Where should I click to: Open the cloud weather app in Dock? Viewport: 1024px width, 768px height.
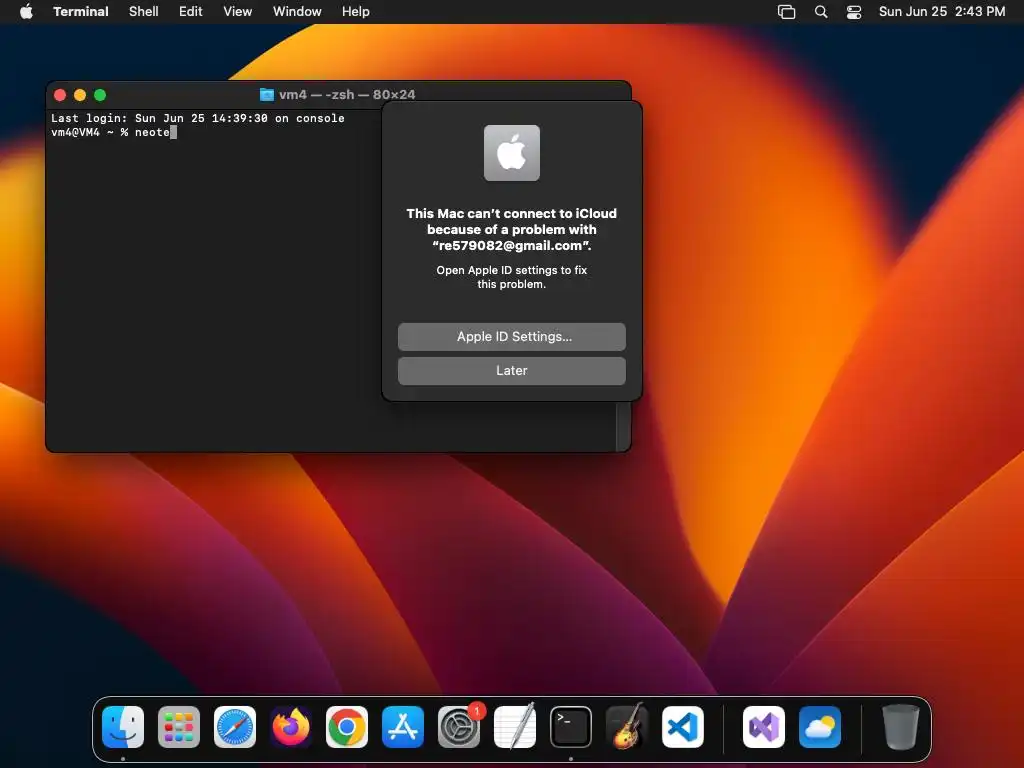820,727
